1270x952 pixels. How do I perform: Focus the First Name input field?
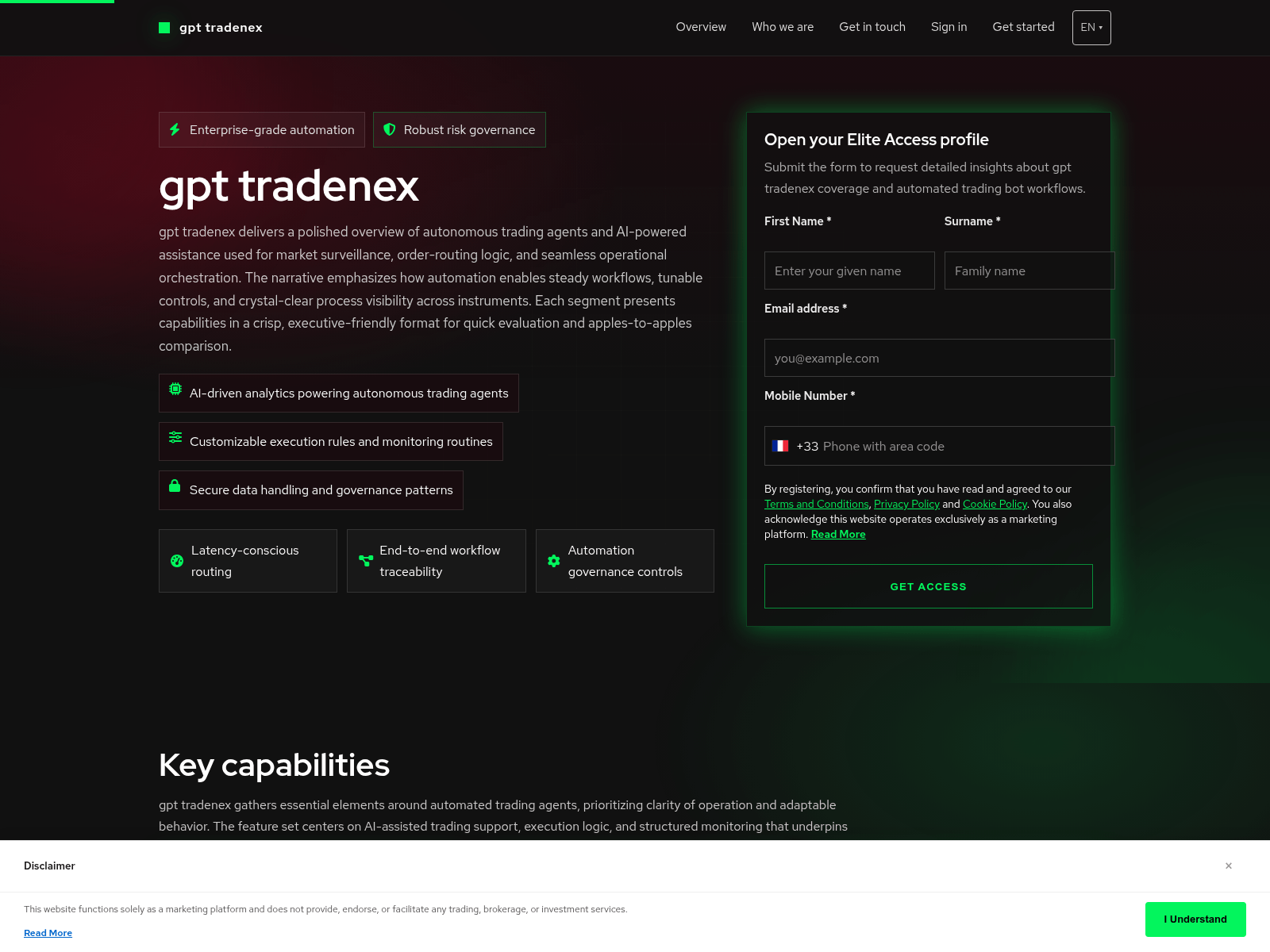(849, 271)
